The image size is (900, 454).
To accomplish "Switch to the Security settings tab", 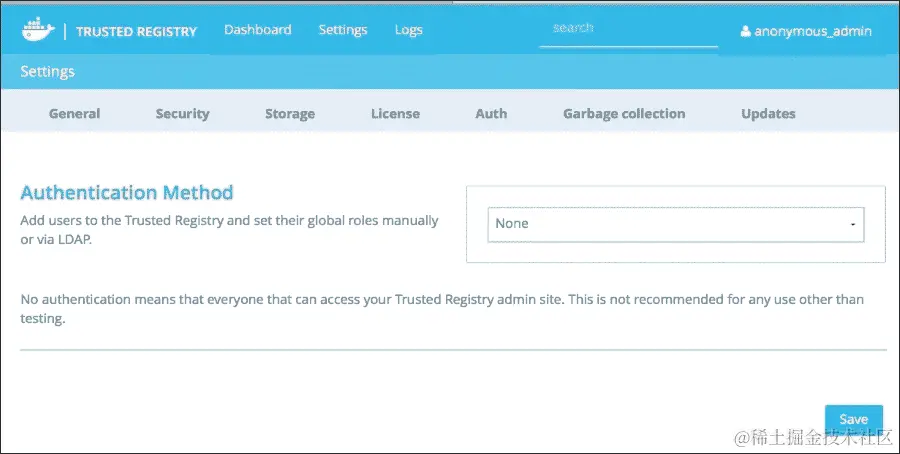I will 183,114.
